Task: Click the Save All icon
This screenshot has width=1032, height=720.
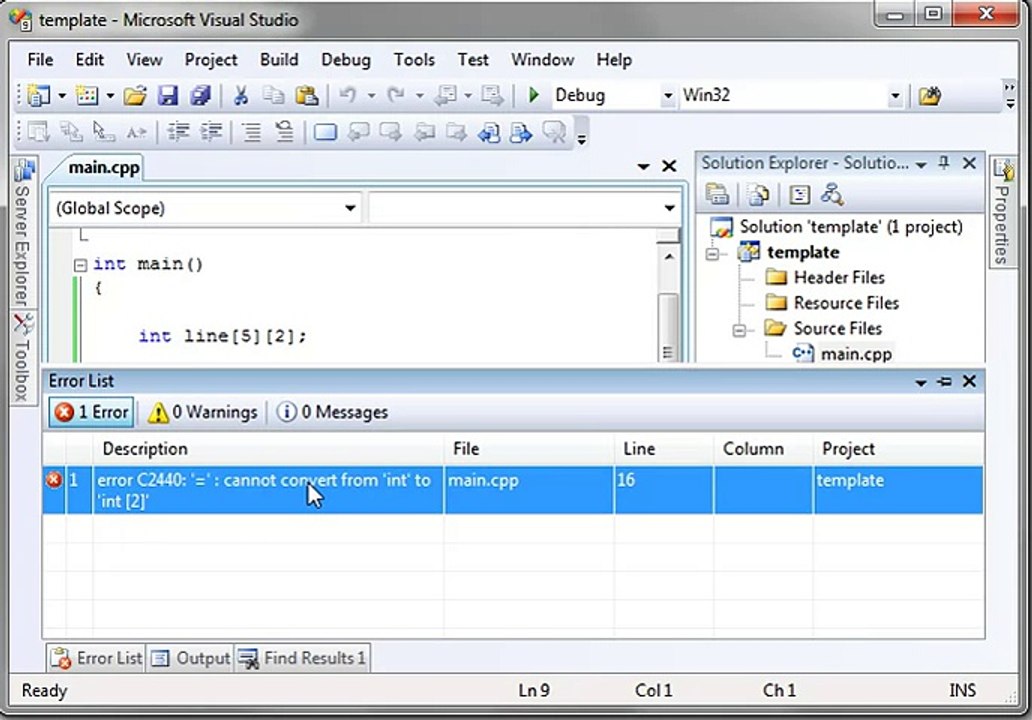Action: [201, 96]
